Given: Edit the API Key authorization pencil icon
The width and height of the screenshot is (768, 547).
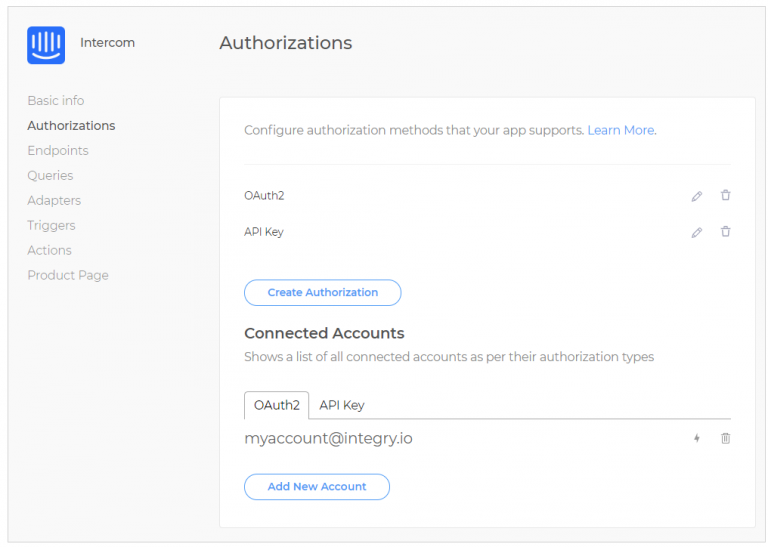Looking at the screenshot, I should 696,233.
